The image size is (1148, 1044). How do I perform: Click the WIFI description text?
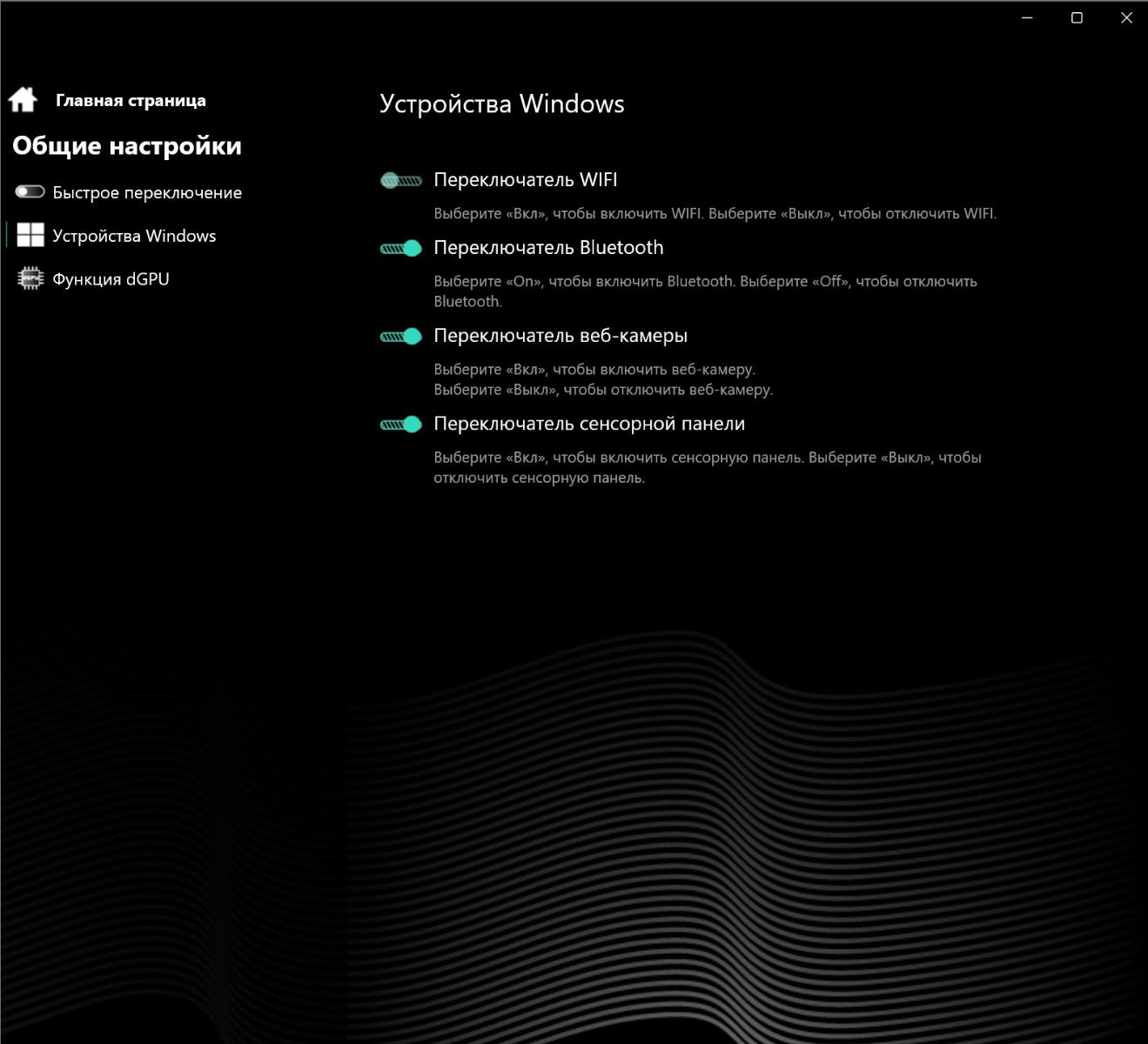click(x=715, y=213)
